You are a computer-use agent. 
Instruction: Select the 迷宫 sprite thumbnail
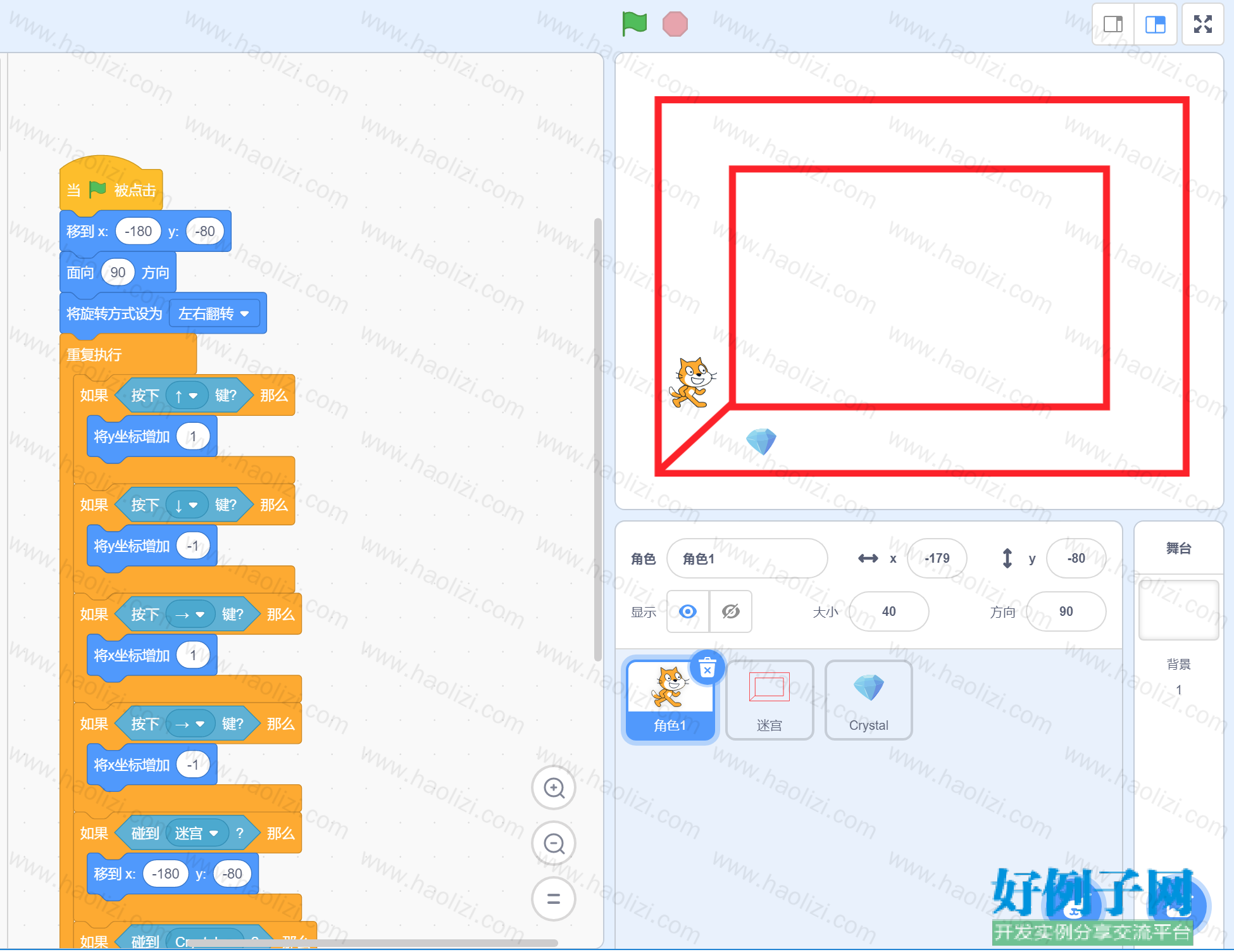pos(770,700)
